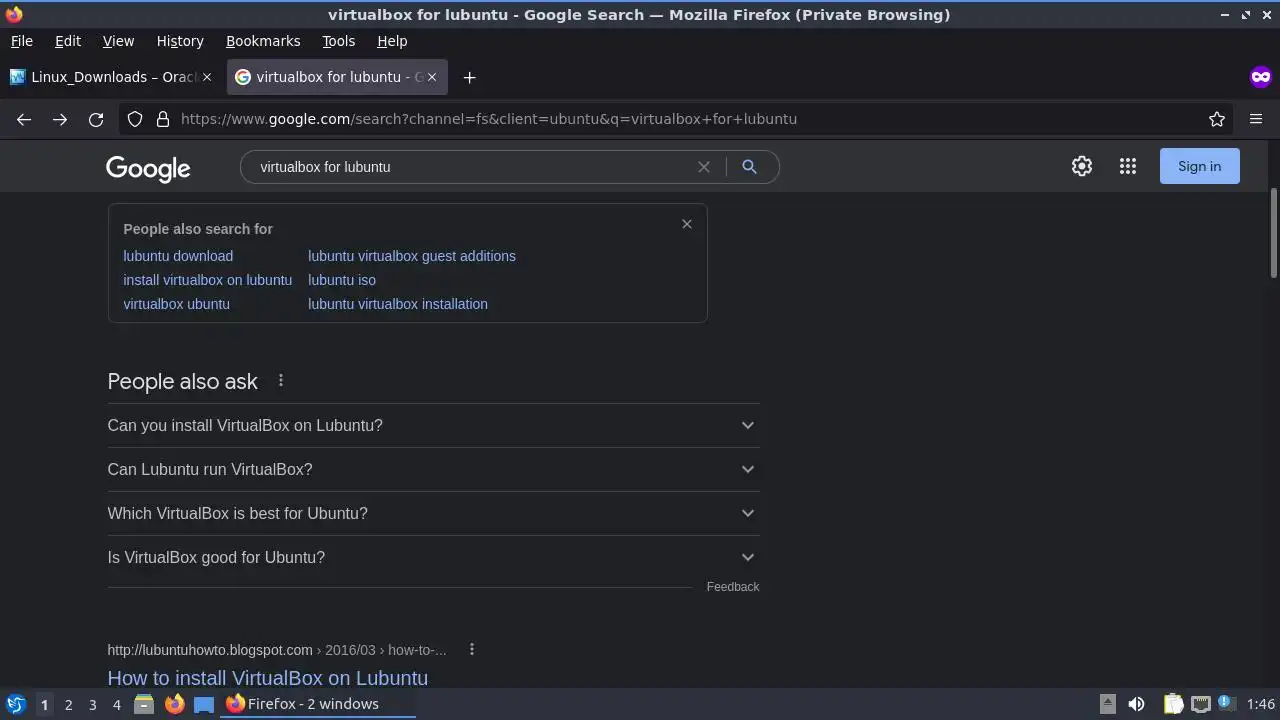The width and height of the screenshot is (1280, 720).
Task: Open the Tools menu
Action: [338, 41]
